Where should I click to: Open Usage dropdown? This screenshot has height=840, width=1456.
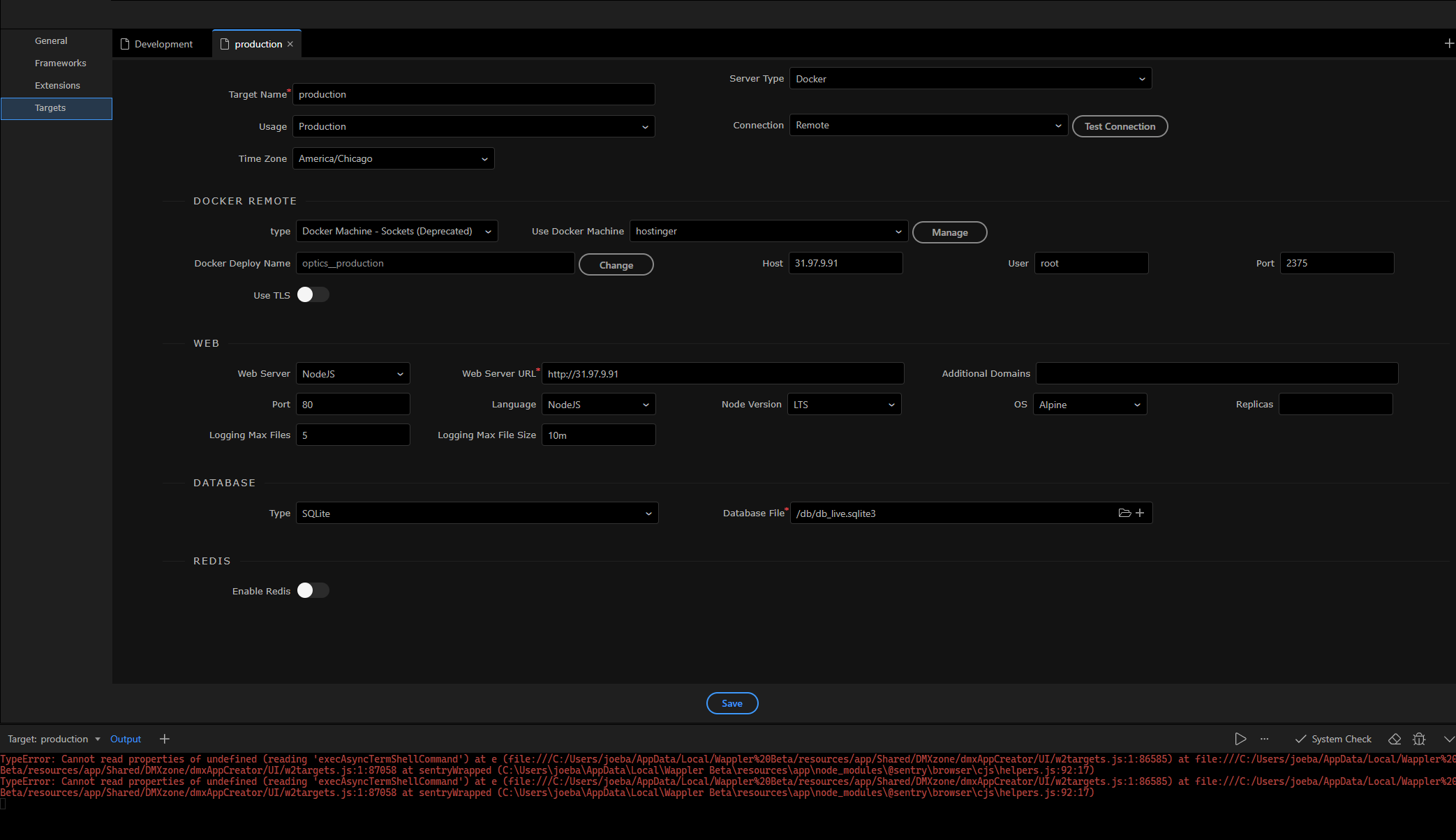click(473, 126)
